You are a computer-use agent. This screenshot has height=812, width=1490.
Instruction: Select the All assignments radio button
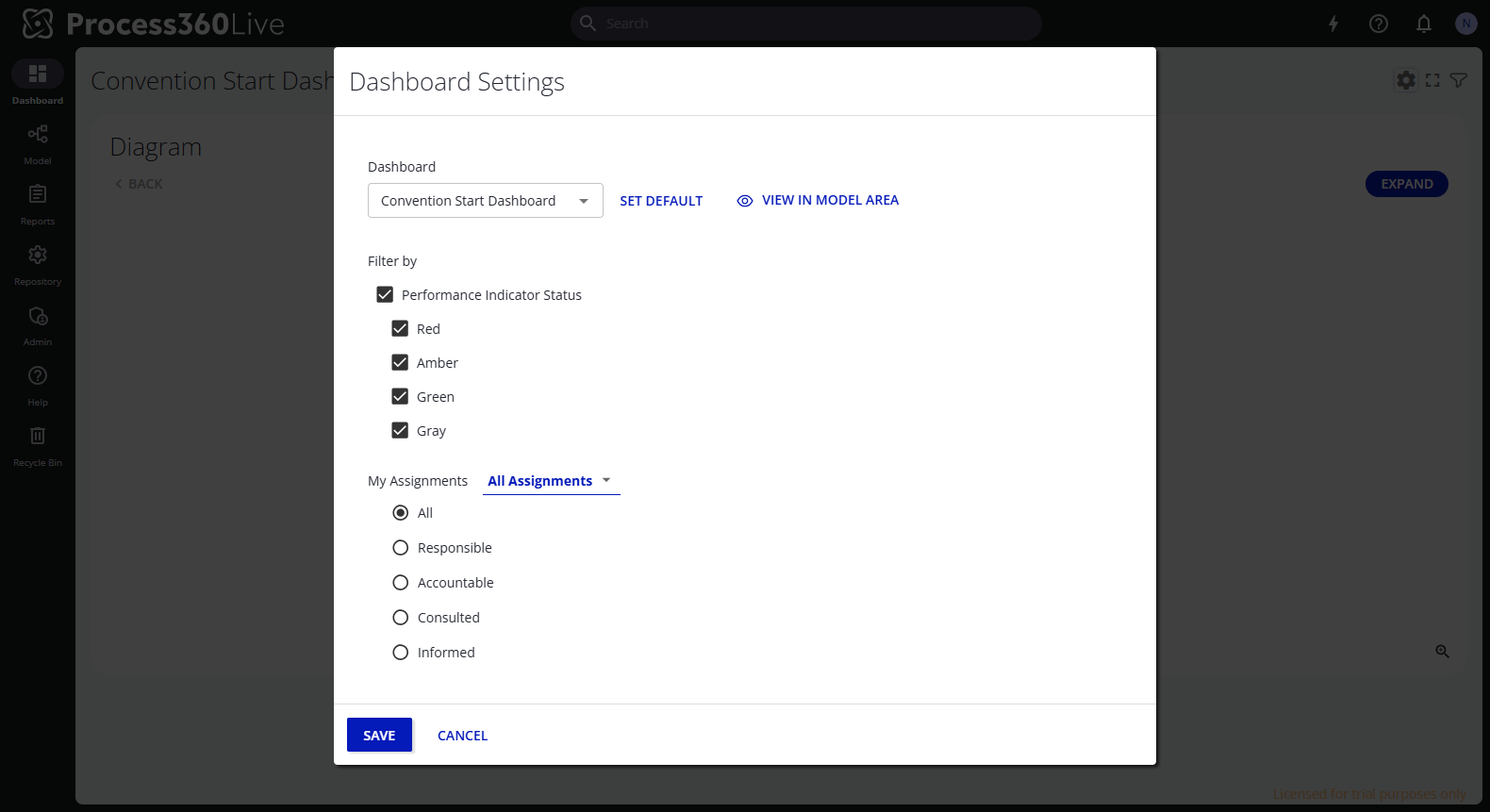[x=401, y=513]
